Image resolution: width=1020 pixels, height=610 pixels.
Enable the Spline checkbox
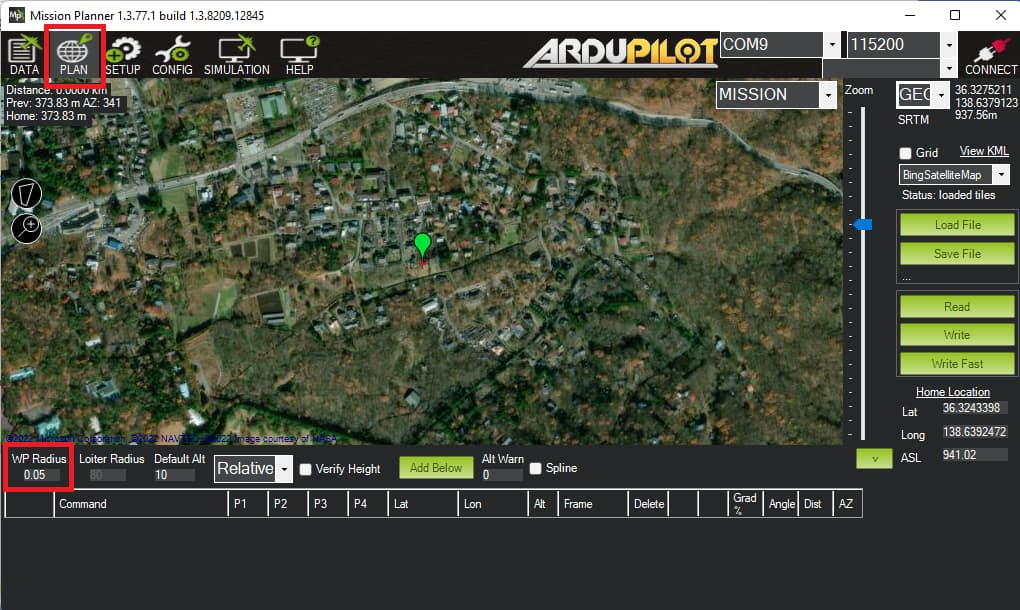click(535, 468)
